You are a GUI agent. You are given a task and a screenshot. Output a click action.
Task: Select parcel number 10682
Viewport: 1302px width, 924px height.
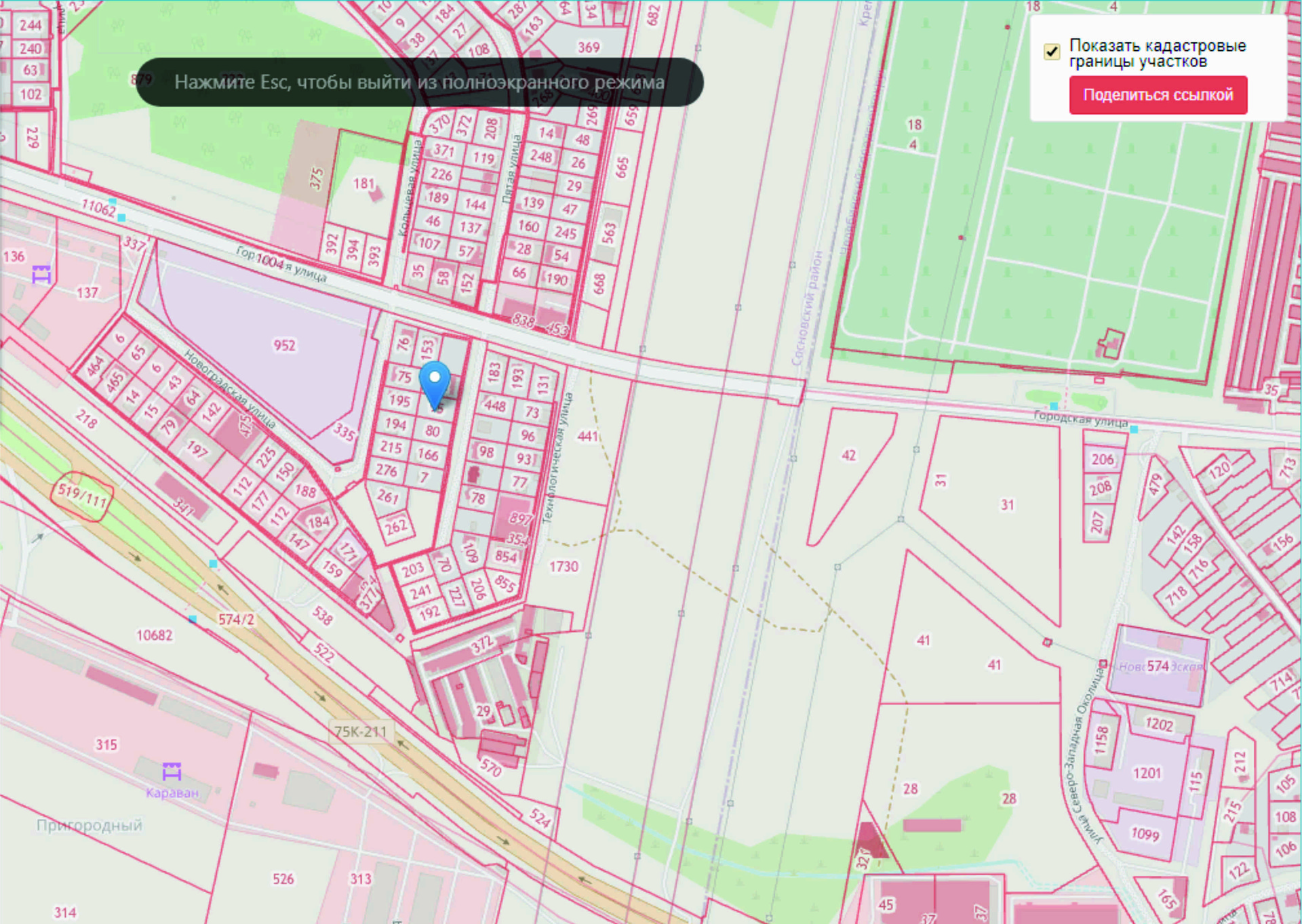click(x=155, y=636)
